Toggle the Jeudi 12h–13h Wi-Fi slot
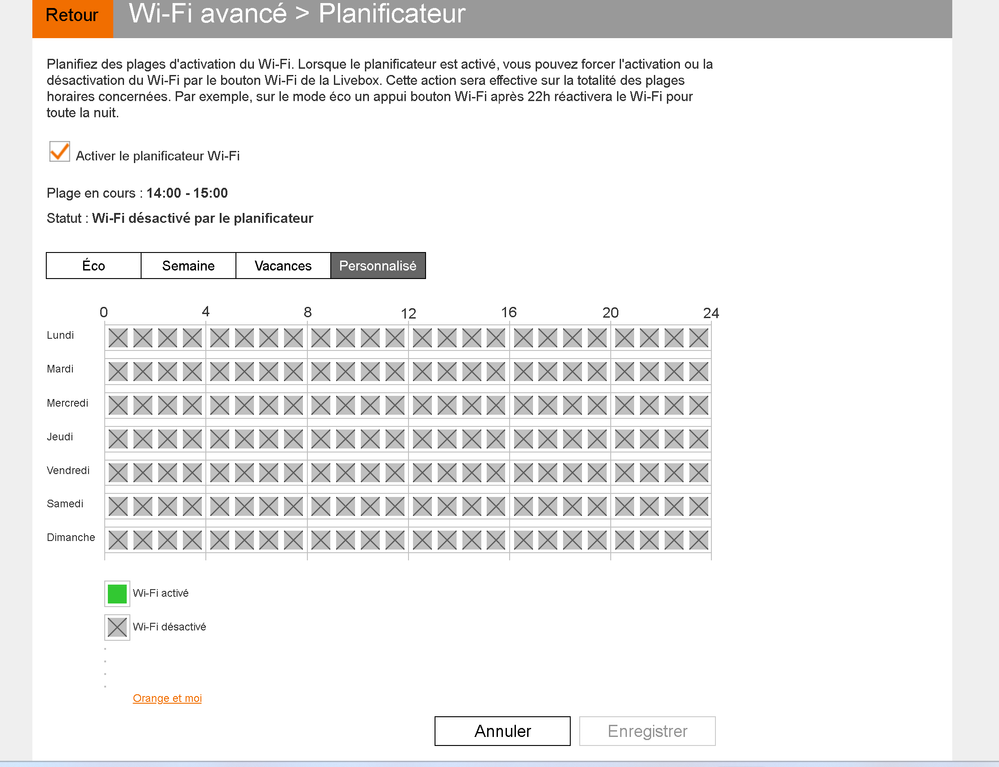The width and height of the screenshot is (999, 767). pos(421,439)
